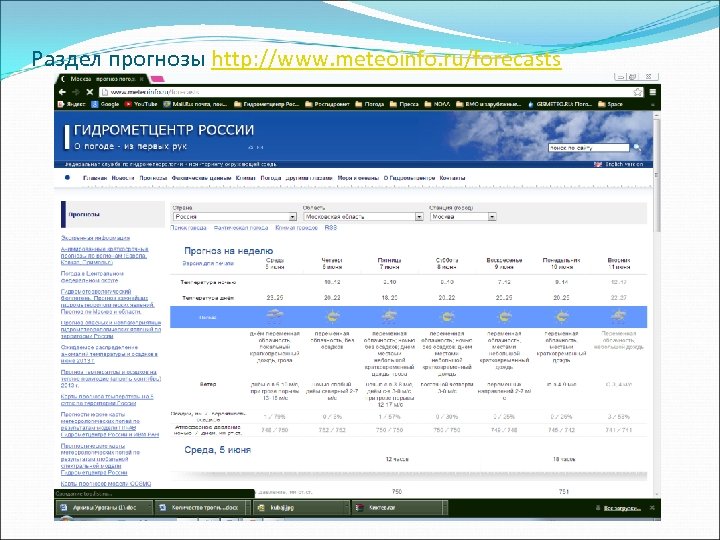720x540 pixels.
Task: Open the Главная menu item
Action: point(95,178)
